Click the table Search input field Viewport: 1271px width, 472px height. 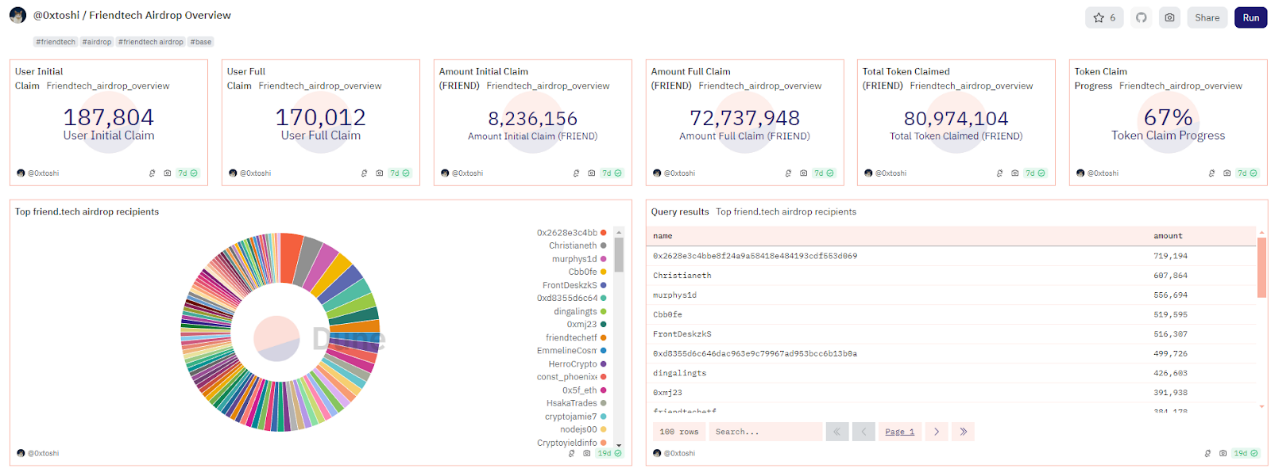click(763, 432)
